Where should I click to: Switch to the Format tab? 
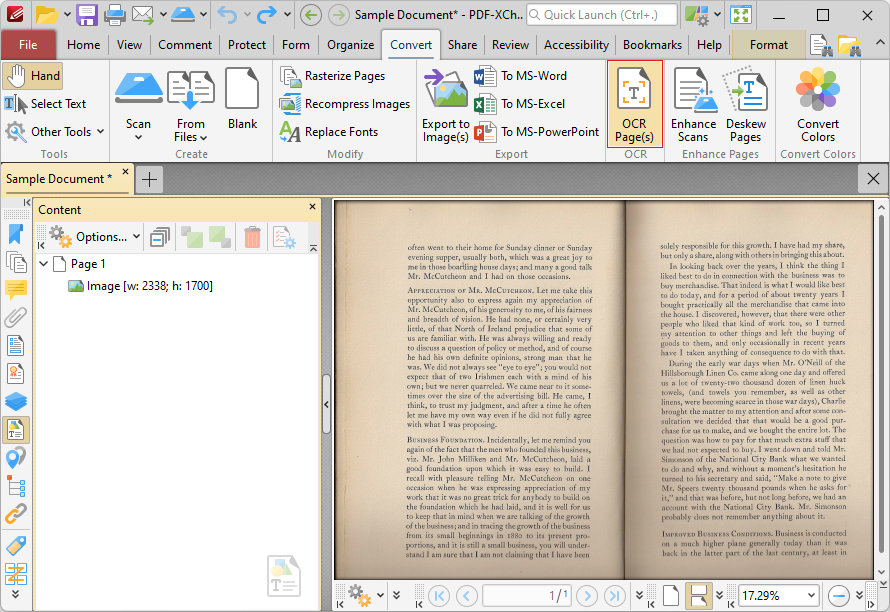pos(769,45)
